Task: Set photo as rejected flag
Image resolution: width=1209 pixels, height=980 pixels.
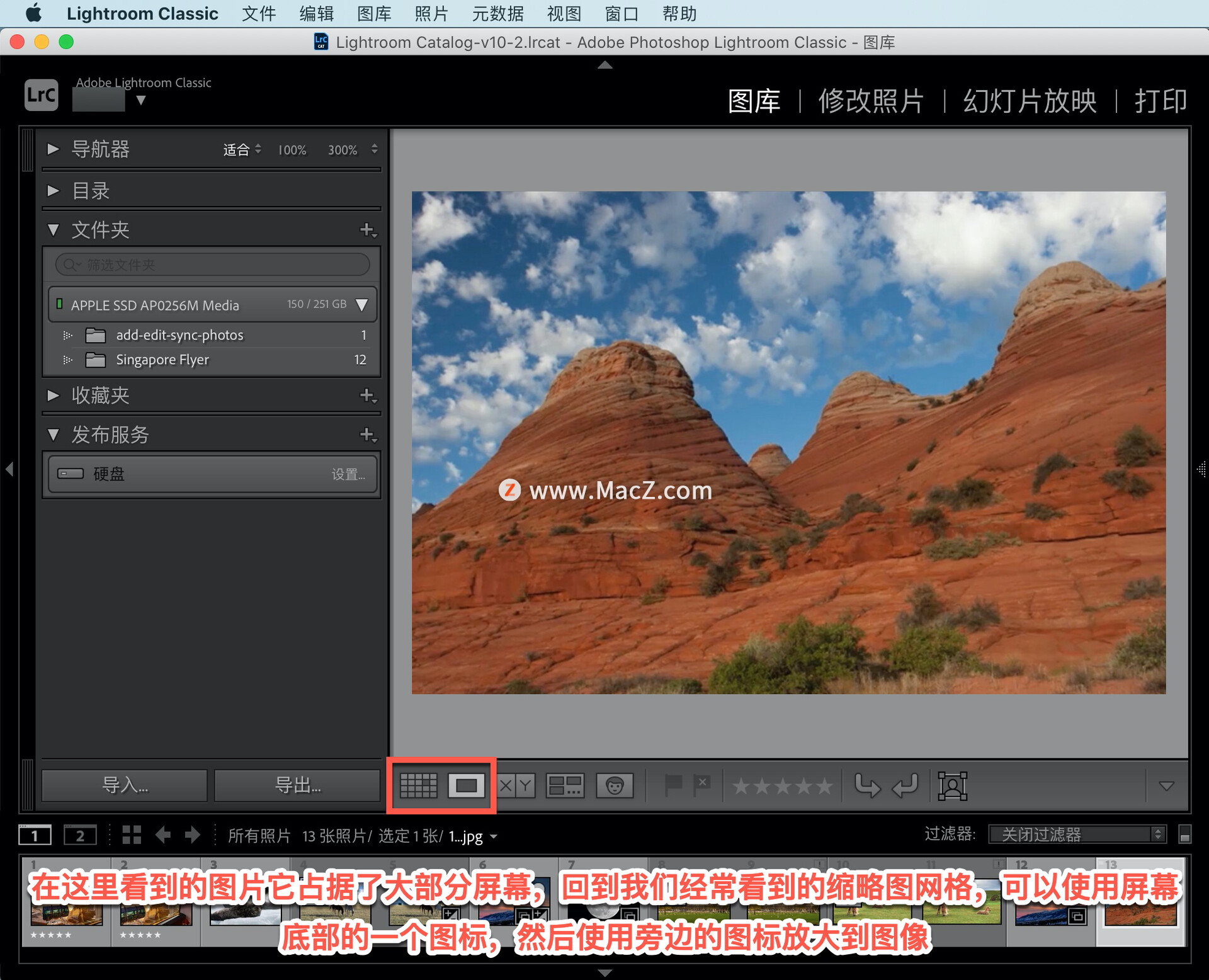Action: point(701,785)
